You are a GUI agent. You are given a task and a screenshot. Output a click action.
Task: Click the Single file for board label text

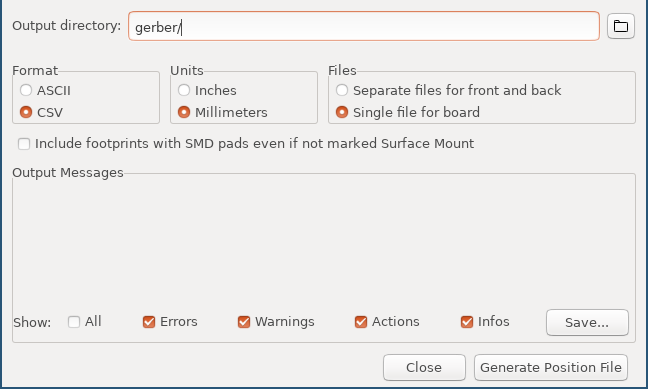click(x=416, y=112)
